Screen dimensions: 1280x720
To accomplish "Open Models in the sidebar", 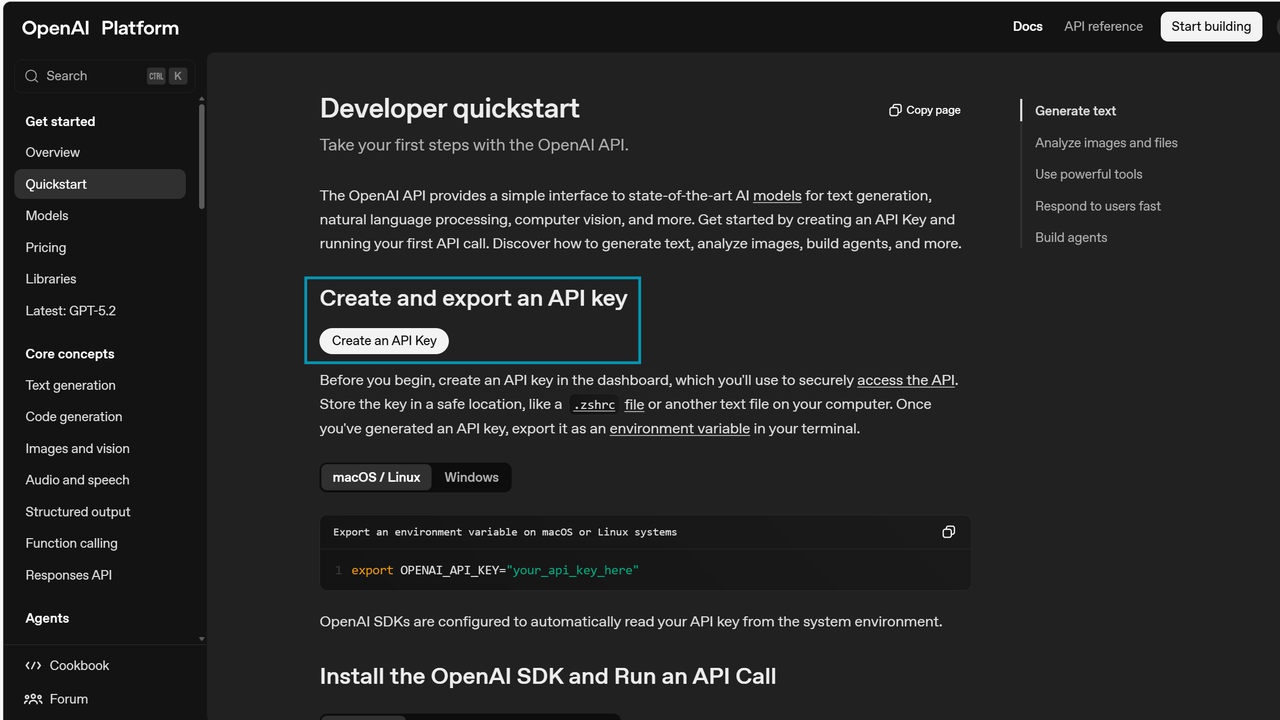I will pyautogui.click(x=47, y=215).
